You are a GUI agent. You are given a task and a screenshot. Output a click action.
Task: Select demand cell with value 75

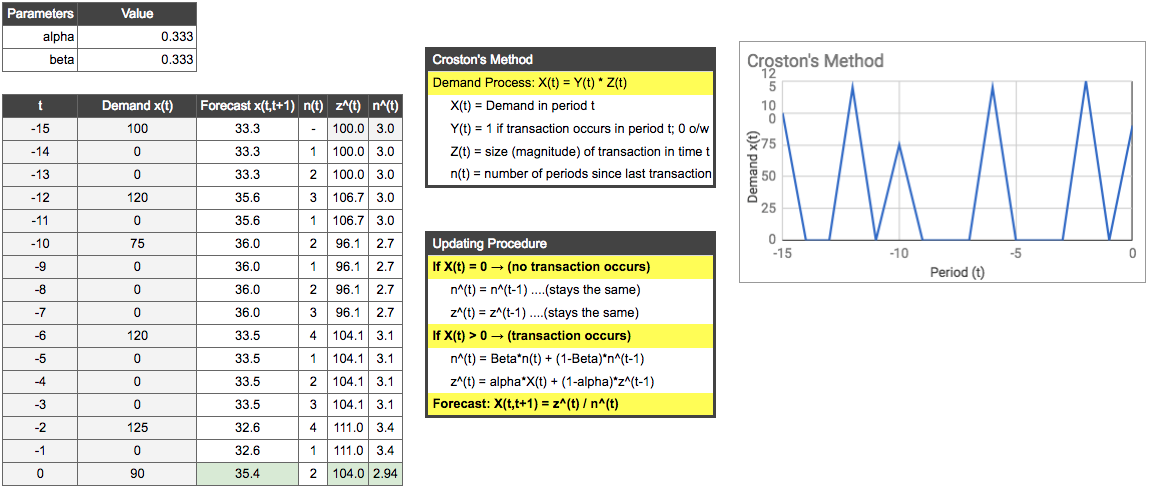(x=138, y=243)
